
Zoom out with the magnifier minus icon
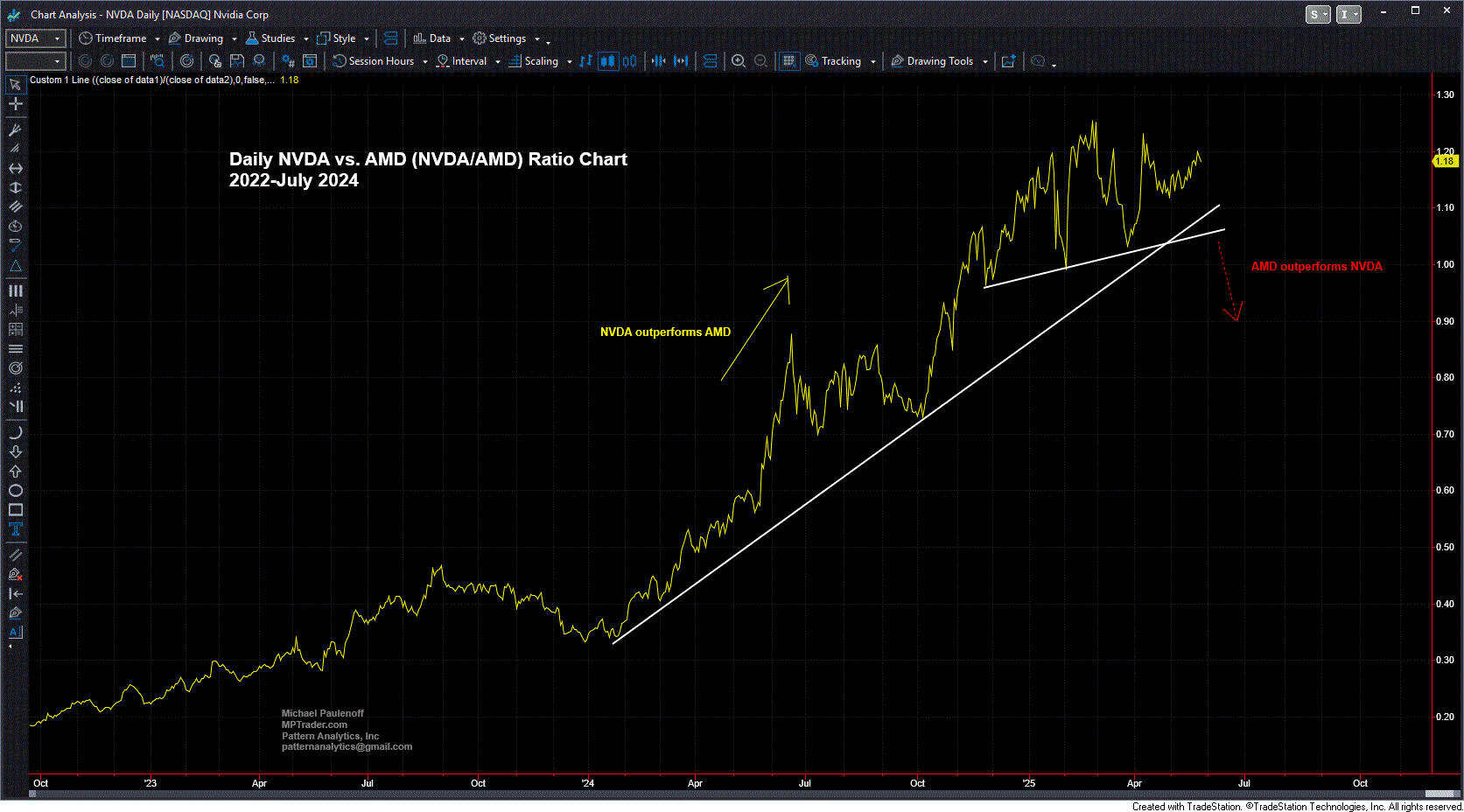[x=760, y=61]
